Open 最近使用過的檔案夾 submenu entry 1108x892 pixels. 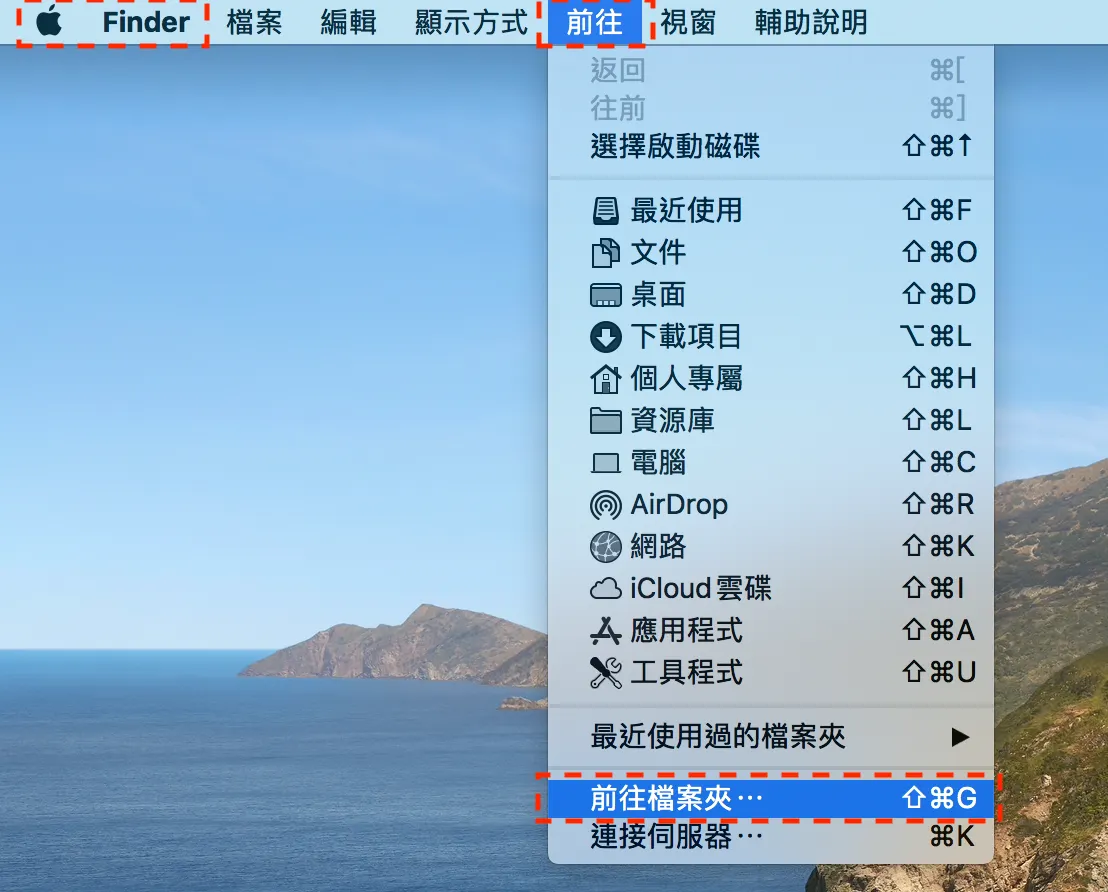coord(771,737)
